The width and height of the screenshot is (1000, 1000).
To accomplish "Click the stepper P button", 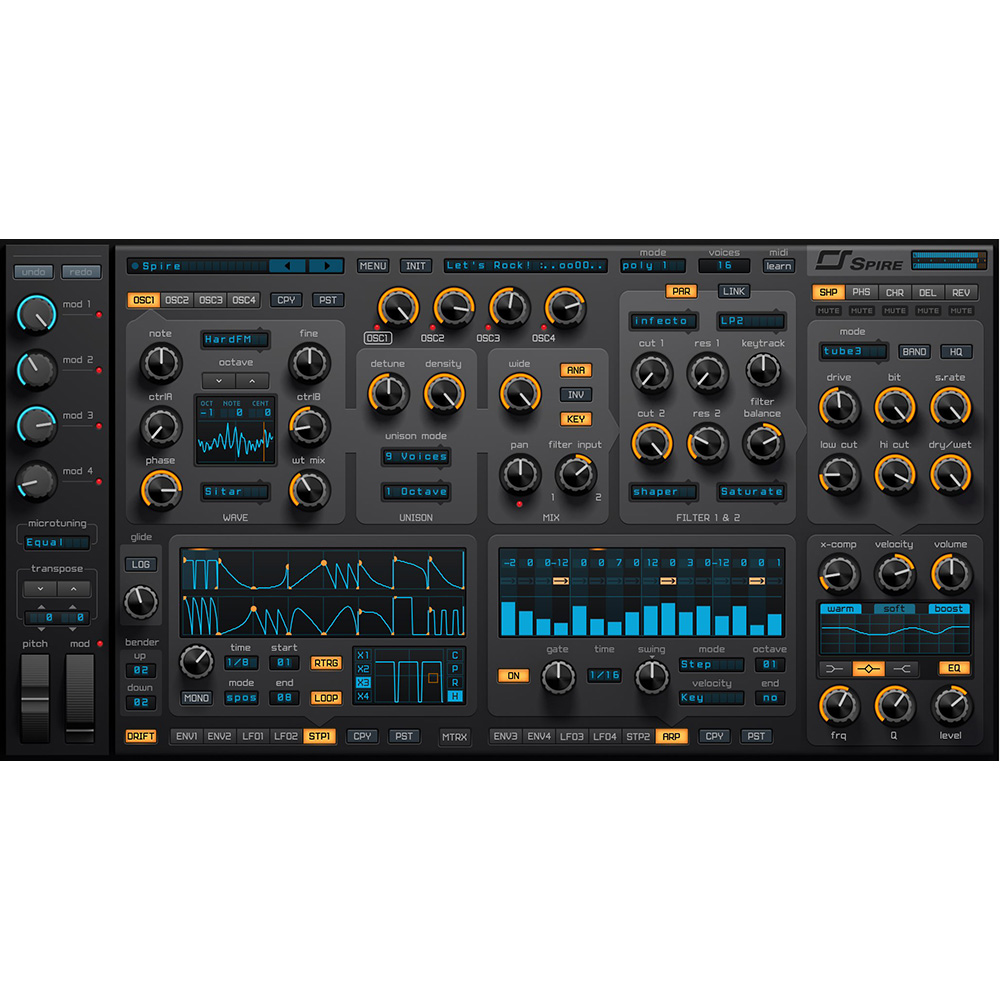I will [x=455, y=668].
